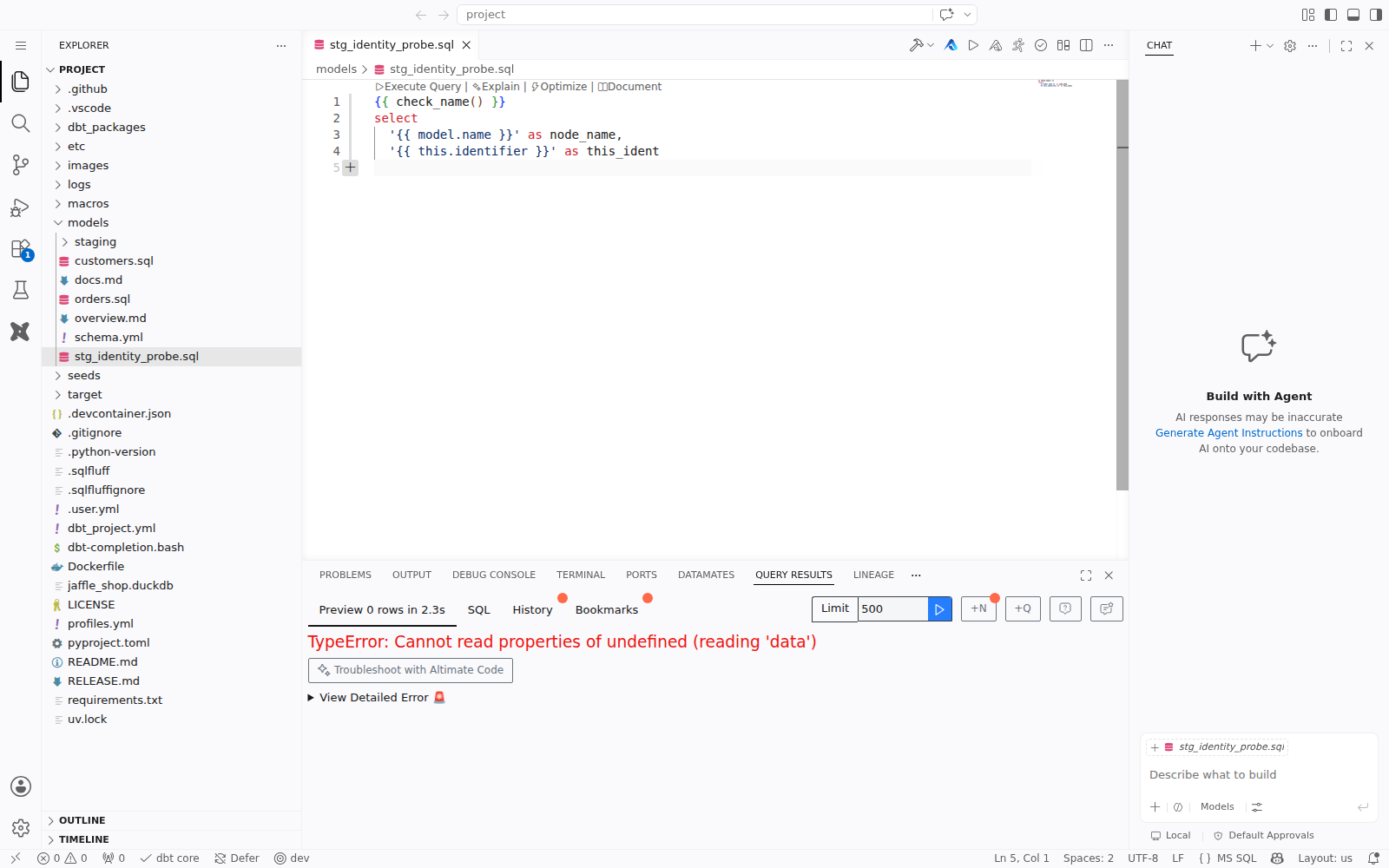This screenshot has width=1389, height=868.
Task: Open build hammer dropdown arrow
Action: click(931, 45)
